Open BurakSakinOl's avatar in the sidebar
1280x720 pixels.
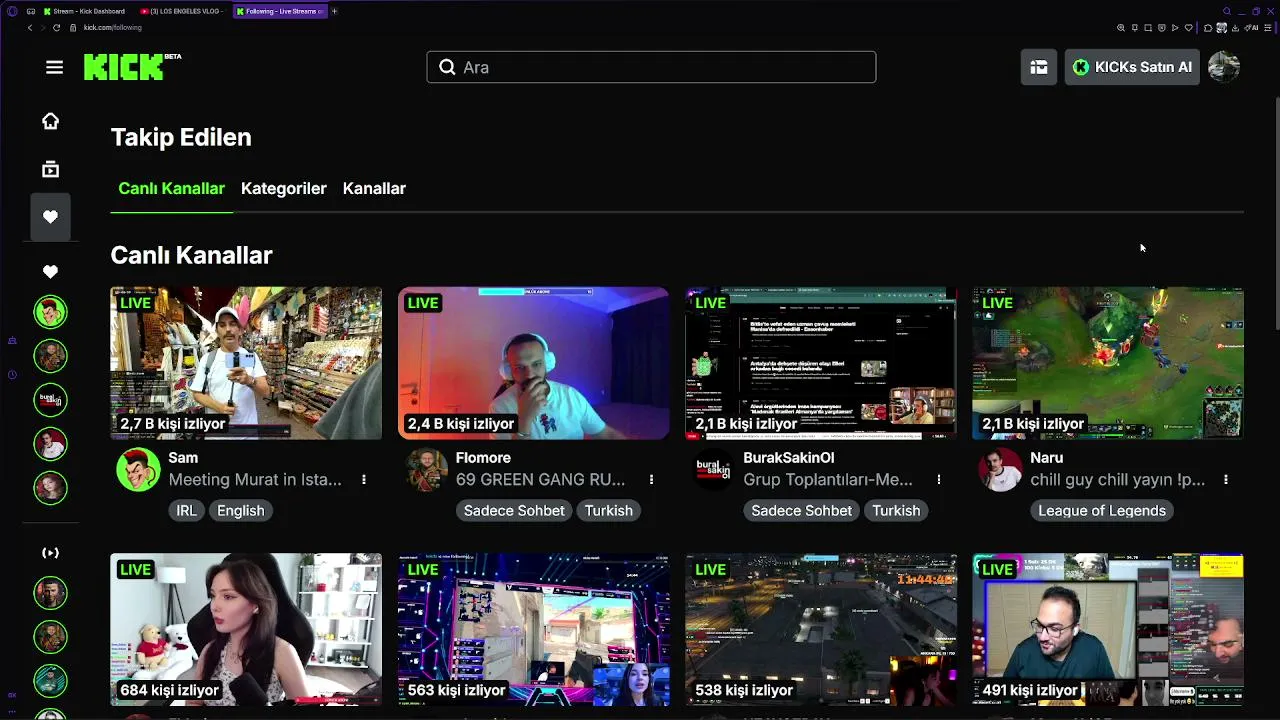[x=50, y=400]
